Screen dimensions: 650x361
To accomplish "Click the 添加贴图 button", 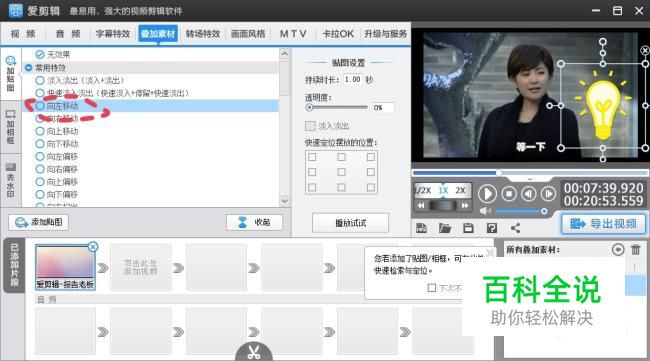I will coord(39,222).
